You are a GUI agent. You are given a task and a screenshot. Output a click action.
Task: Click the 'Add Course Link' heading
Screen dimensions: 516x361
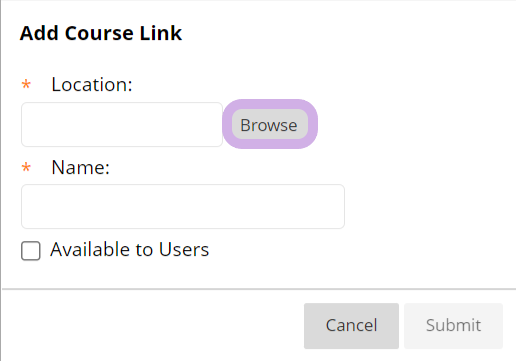click(101, 33)
